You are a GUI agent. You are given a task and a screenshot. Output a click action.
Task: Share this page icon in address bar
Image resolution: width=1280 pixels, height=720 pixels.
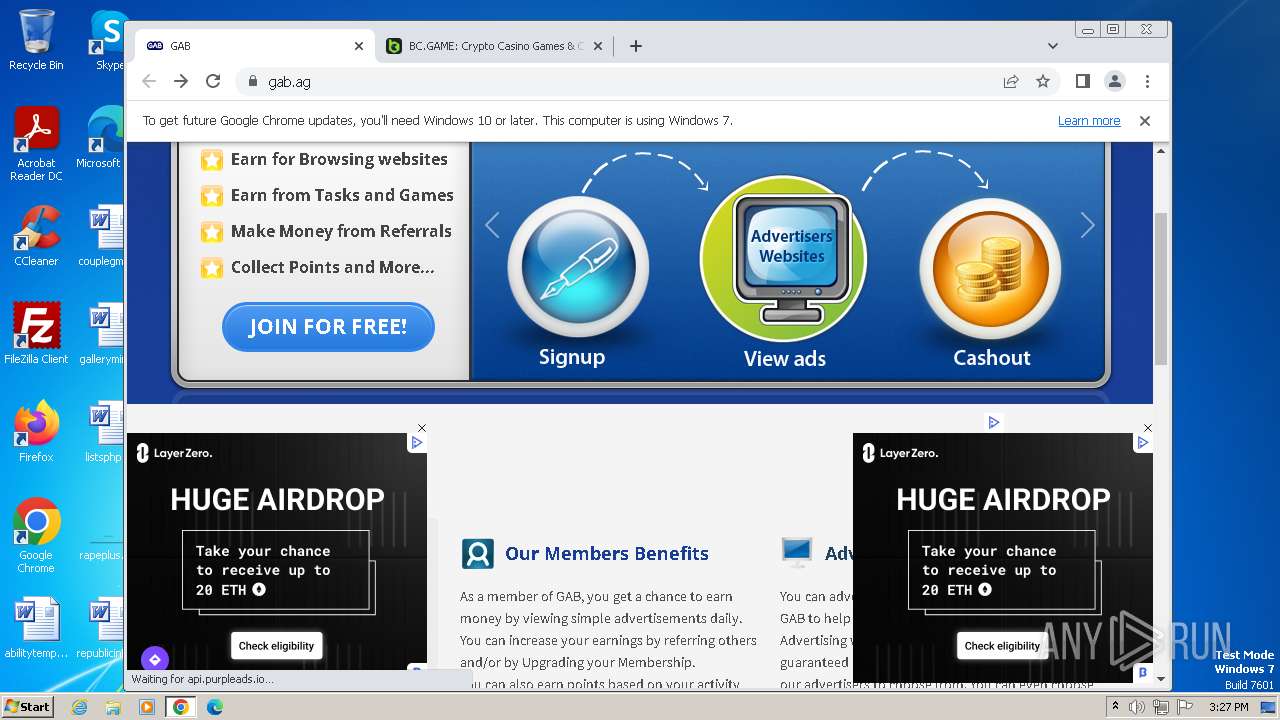click(1011, 81)
